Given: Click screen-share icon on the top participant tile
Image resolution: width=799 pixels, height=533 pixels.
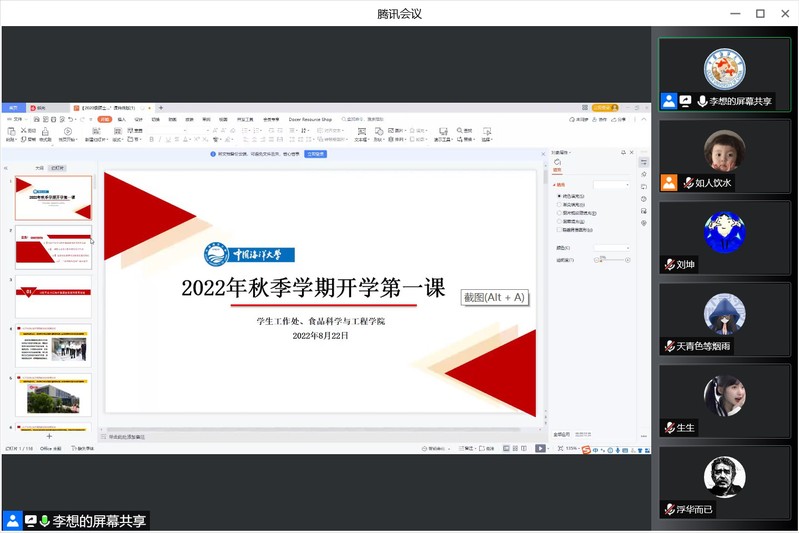Looking at the screenshot, I should (685, 101).
